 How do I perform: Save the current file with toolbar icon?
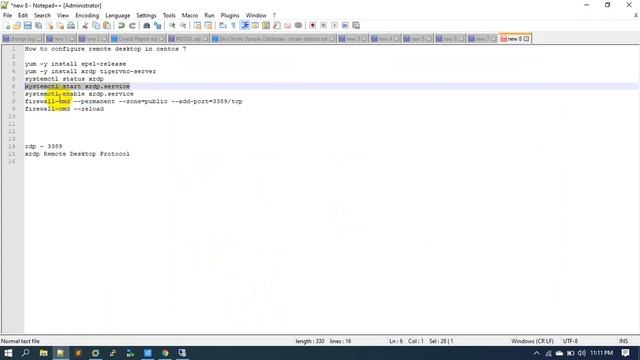tap(28, 25)
